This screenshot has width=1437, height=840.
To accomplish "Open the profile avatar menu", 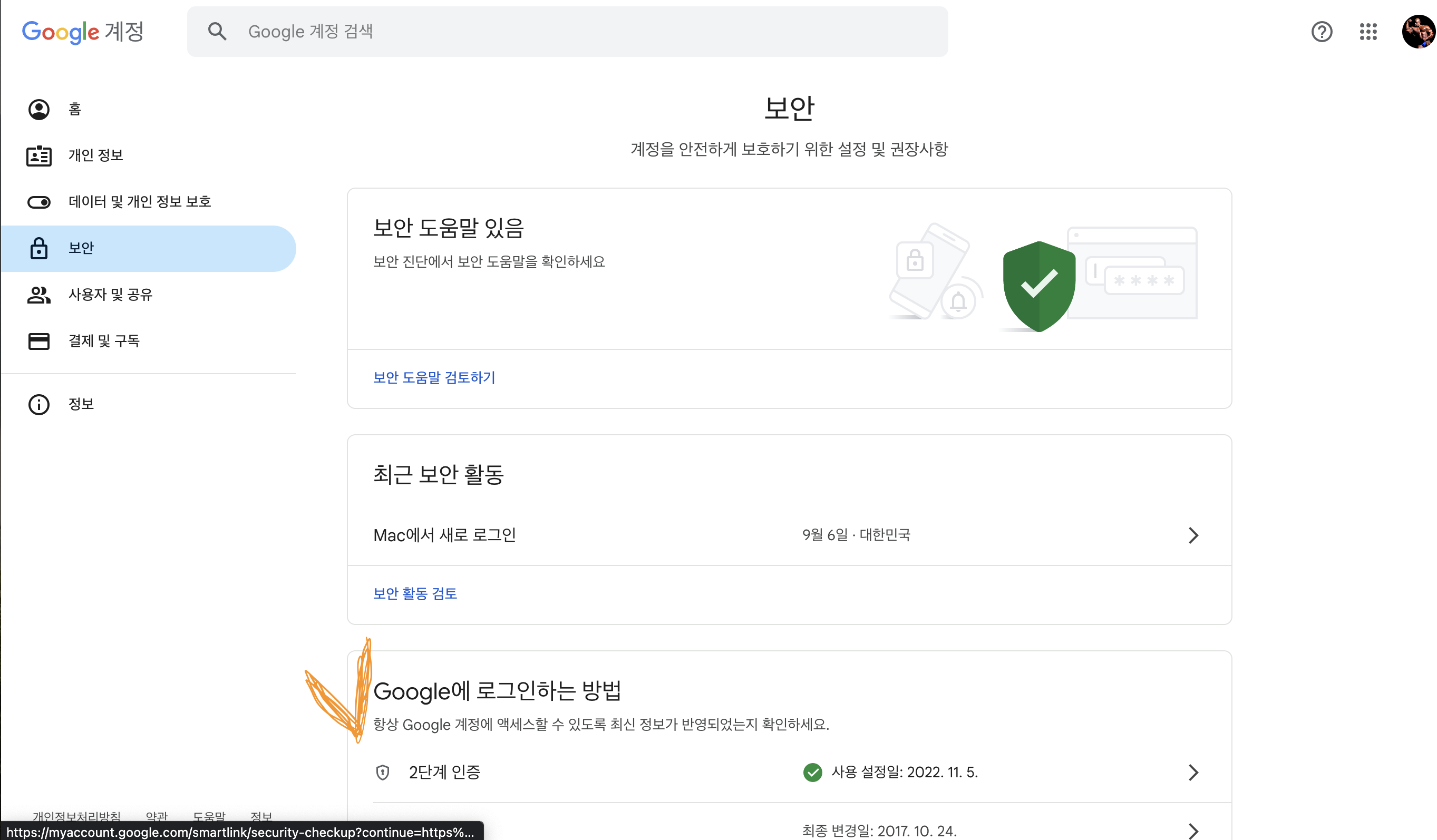I will point(1418,31).
